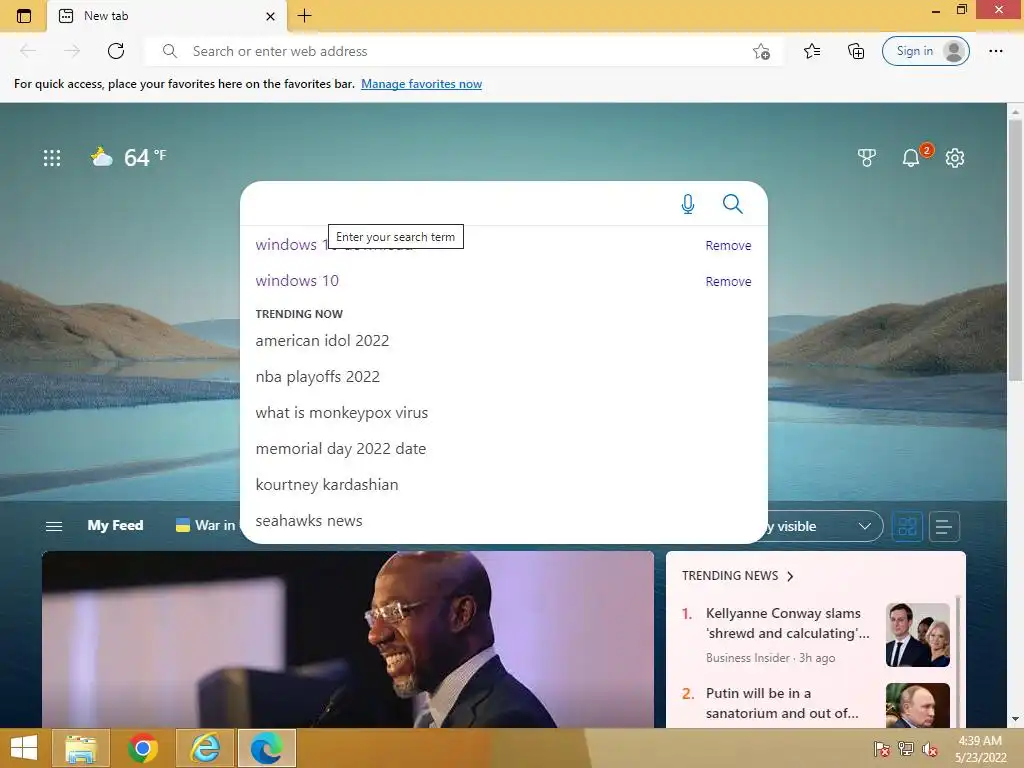Open the notifications bell with badge
The height and width of the screenshot is (768, 1024).
click(x=913, y=157)
